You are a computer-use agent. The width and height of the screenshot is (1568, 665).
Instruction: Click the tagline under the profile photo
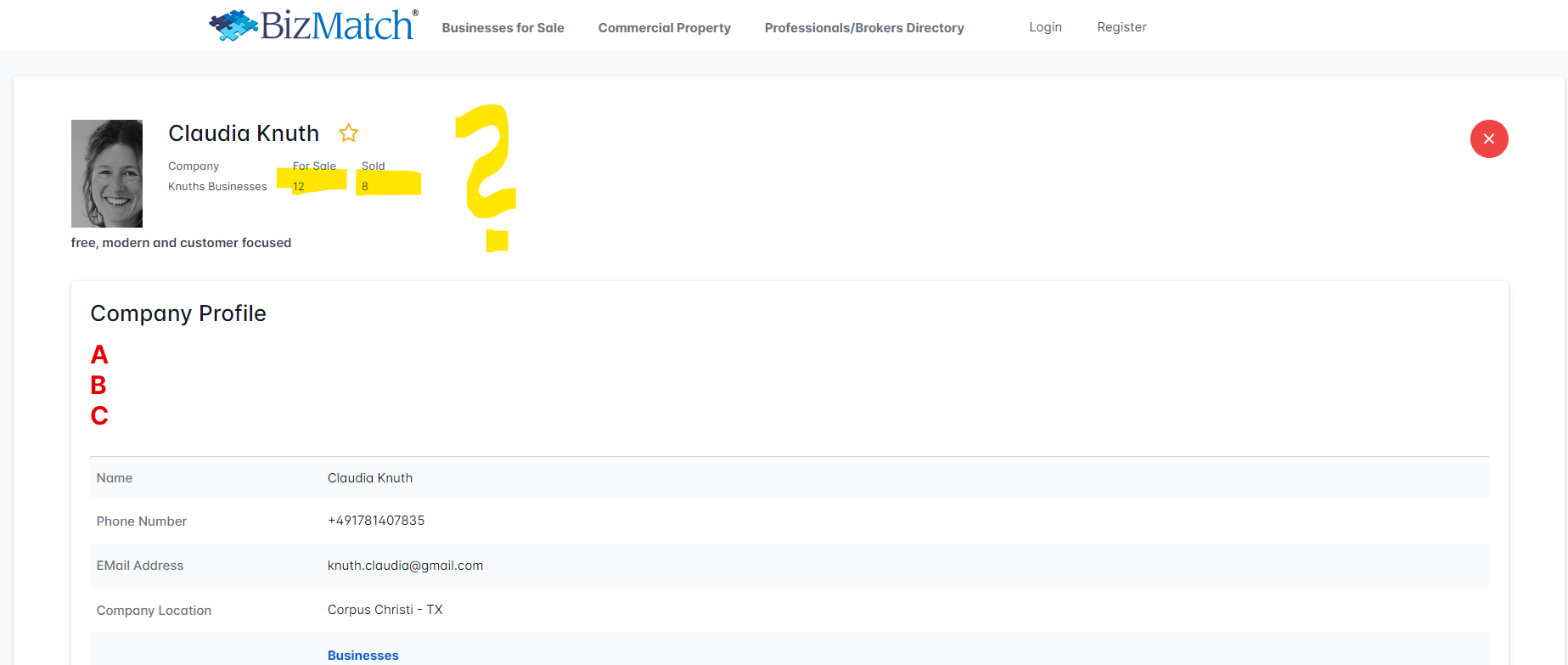(x=181, y=243)
